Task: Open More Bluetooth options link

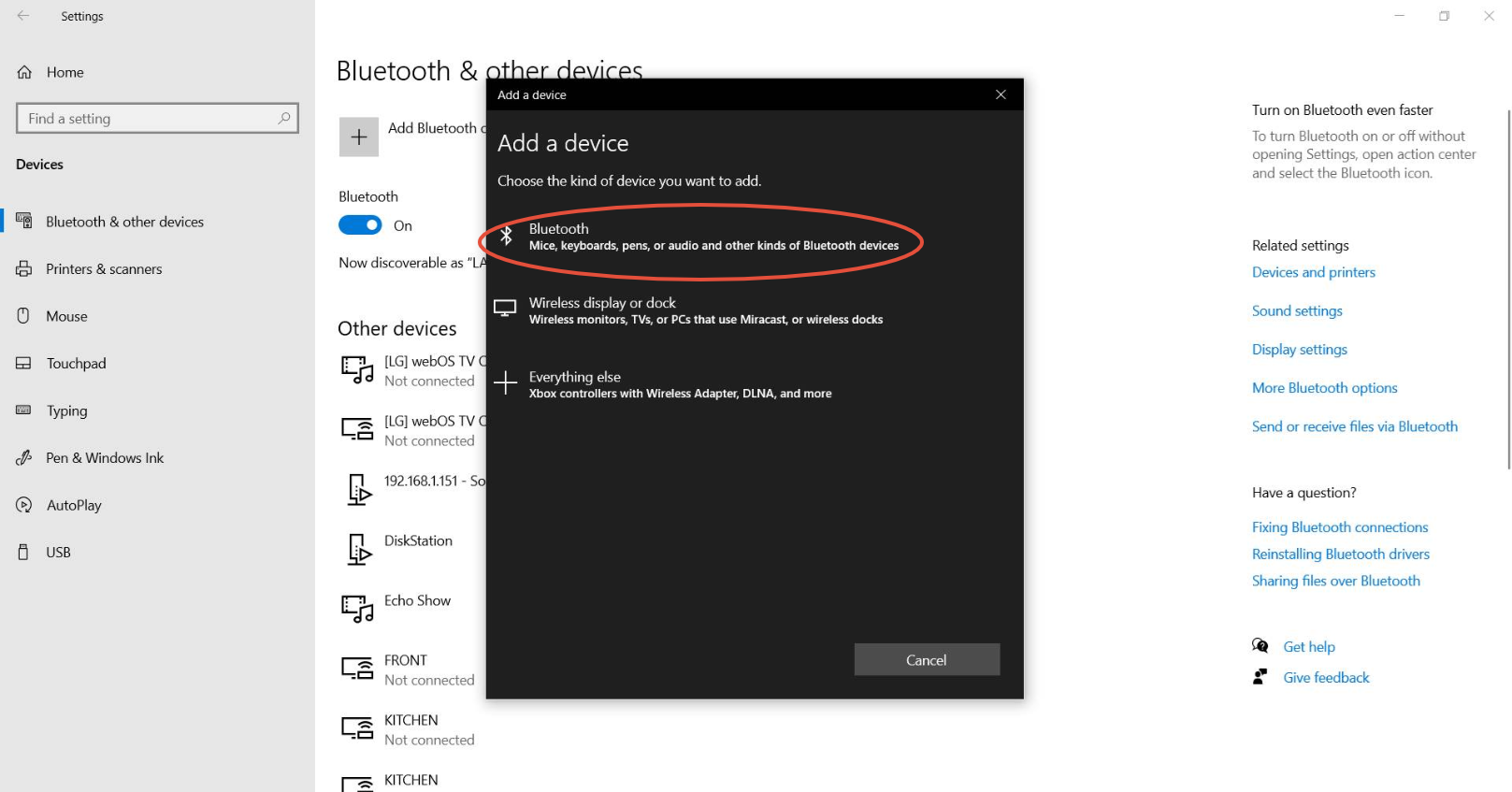Action: tap(1325, 388)
